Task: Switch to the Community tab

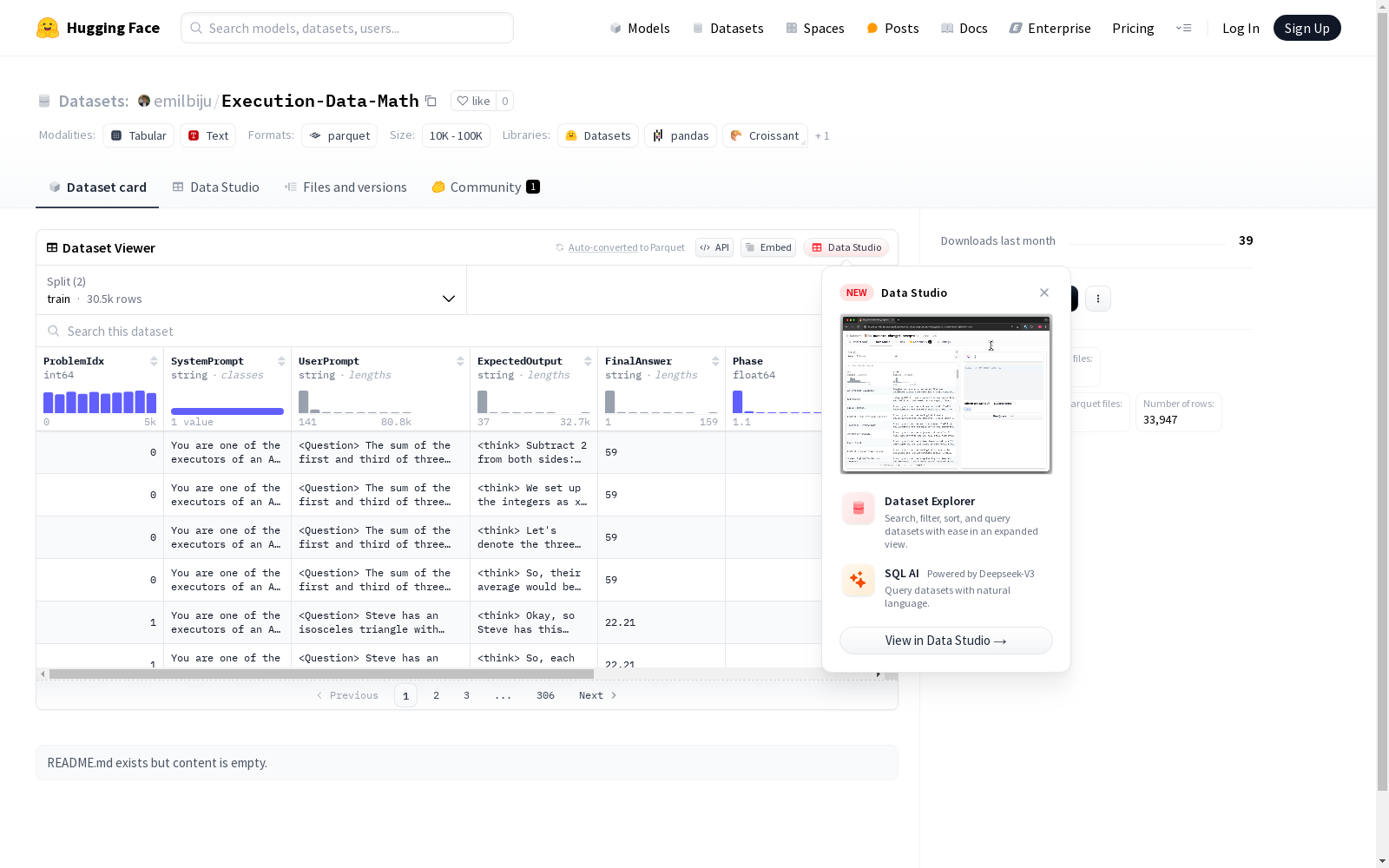Action: (485, 187)
